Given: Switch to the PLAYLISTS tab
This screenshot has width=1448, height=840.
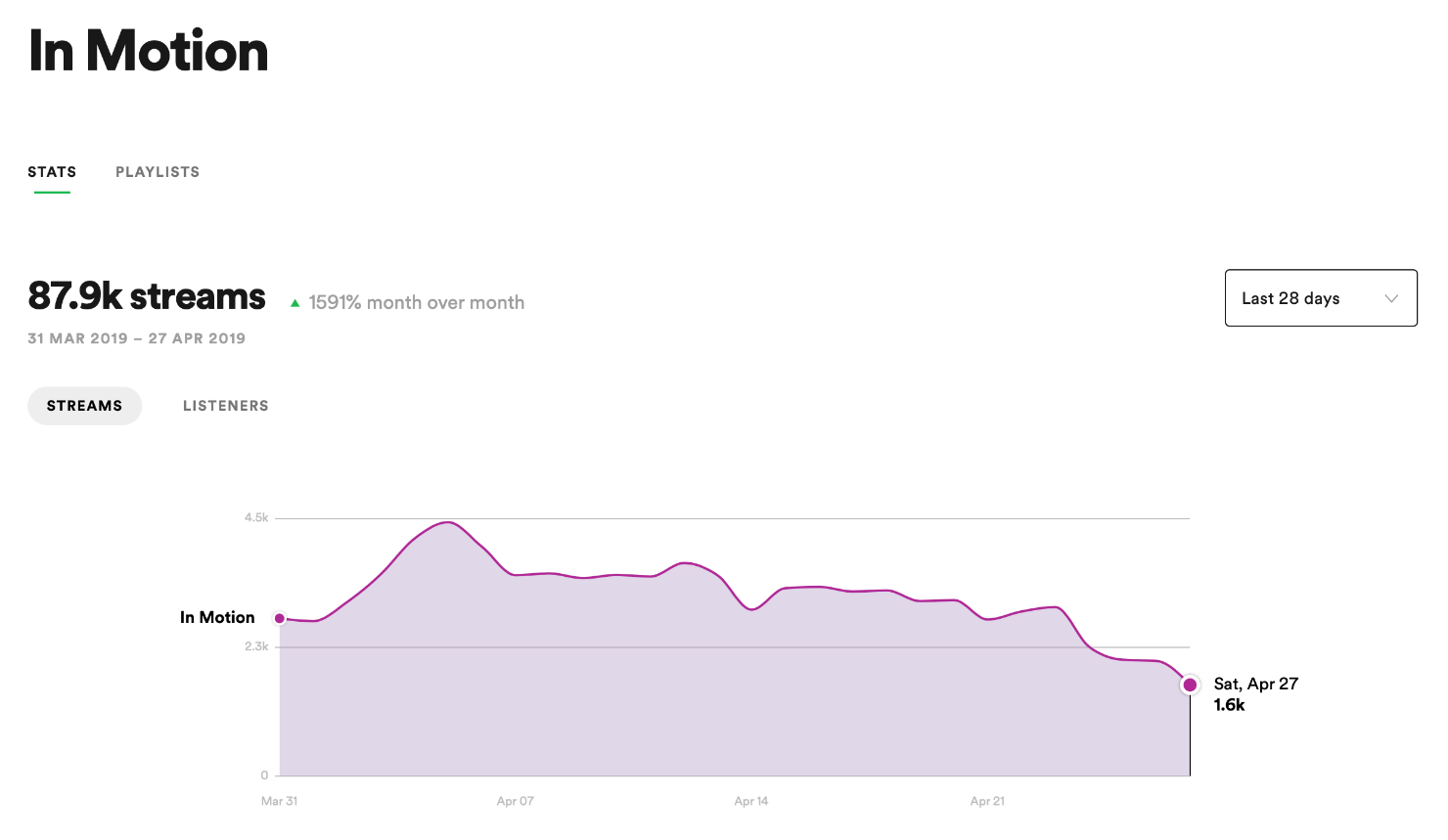Looking at the screenshot, I should pos(158,172).
